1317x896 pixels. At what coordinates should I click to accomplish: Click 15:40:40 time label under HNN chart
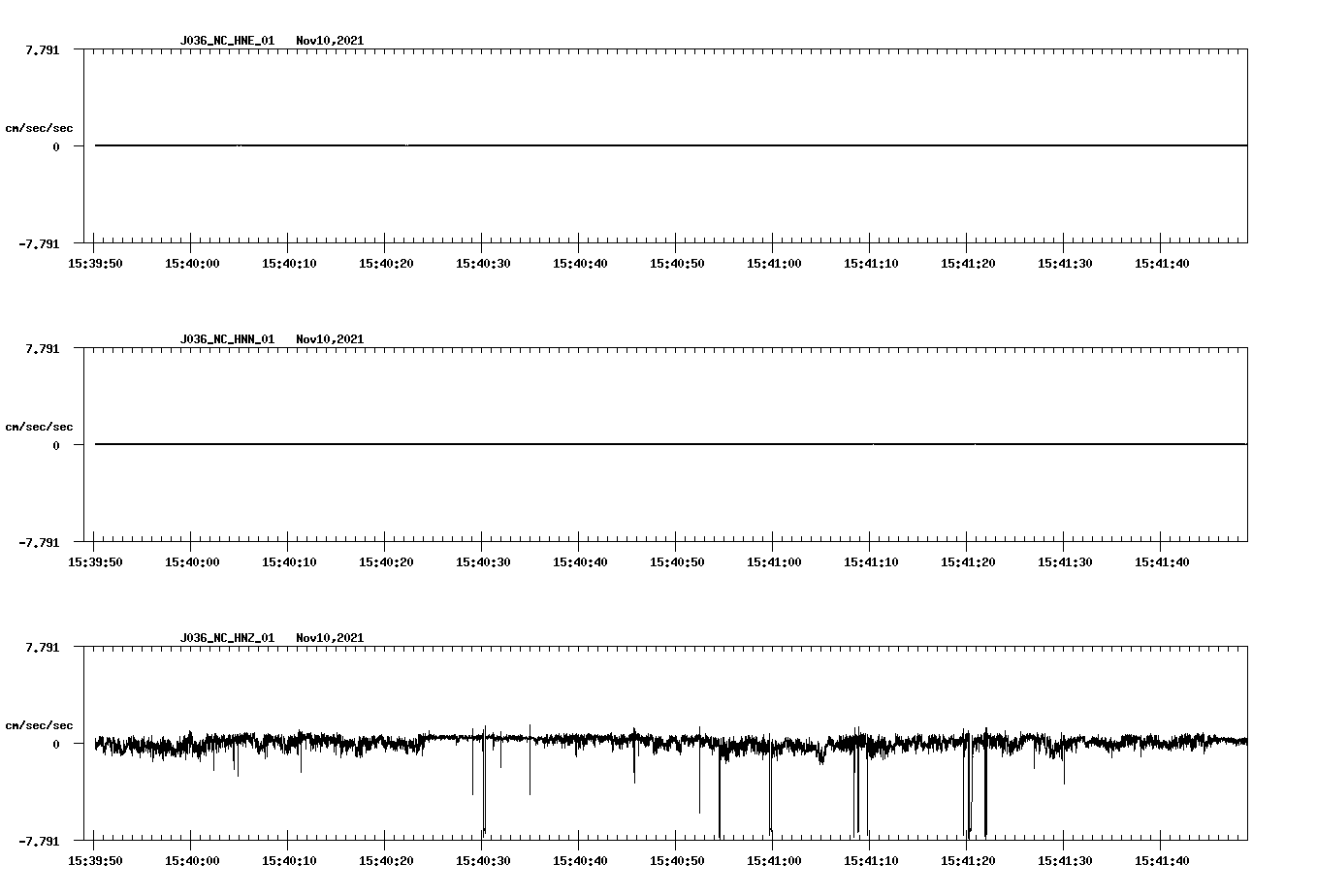(580, 562)
